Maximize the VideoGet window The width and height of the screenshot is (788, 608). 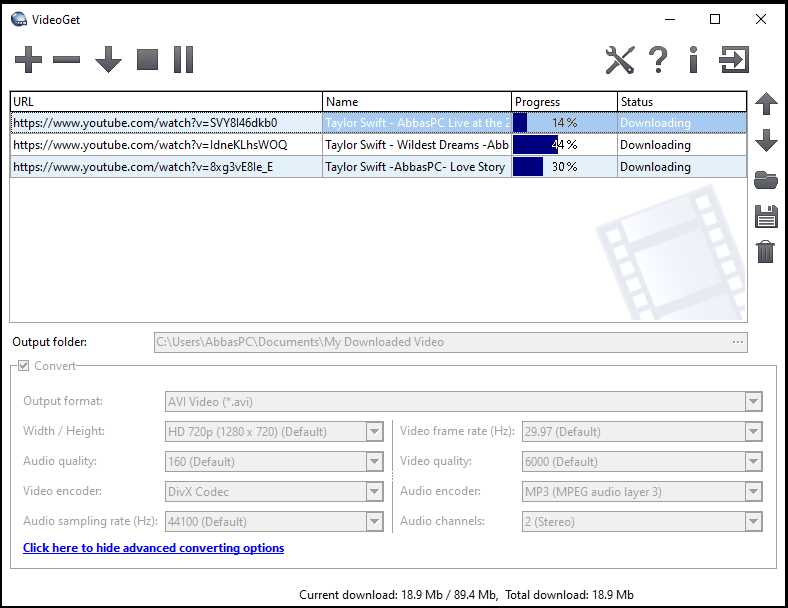point(715,20)
